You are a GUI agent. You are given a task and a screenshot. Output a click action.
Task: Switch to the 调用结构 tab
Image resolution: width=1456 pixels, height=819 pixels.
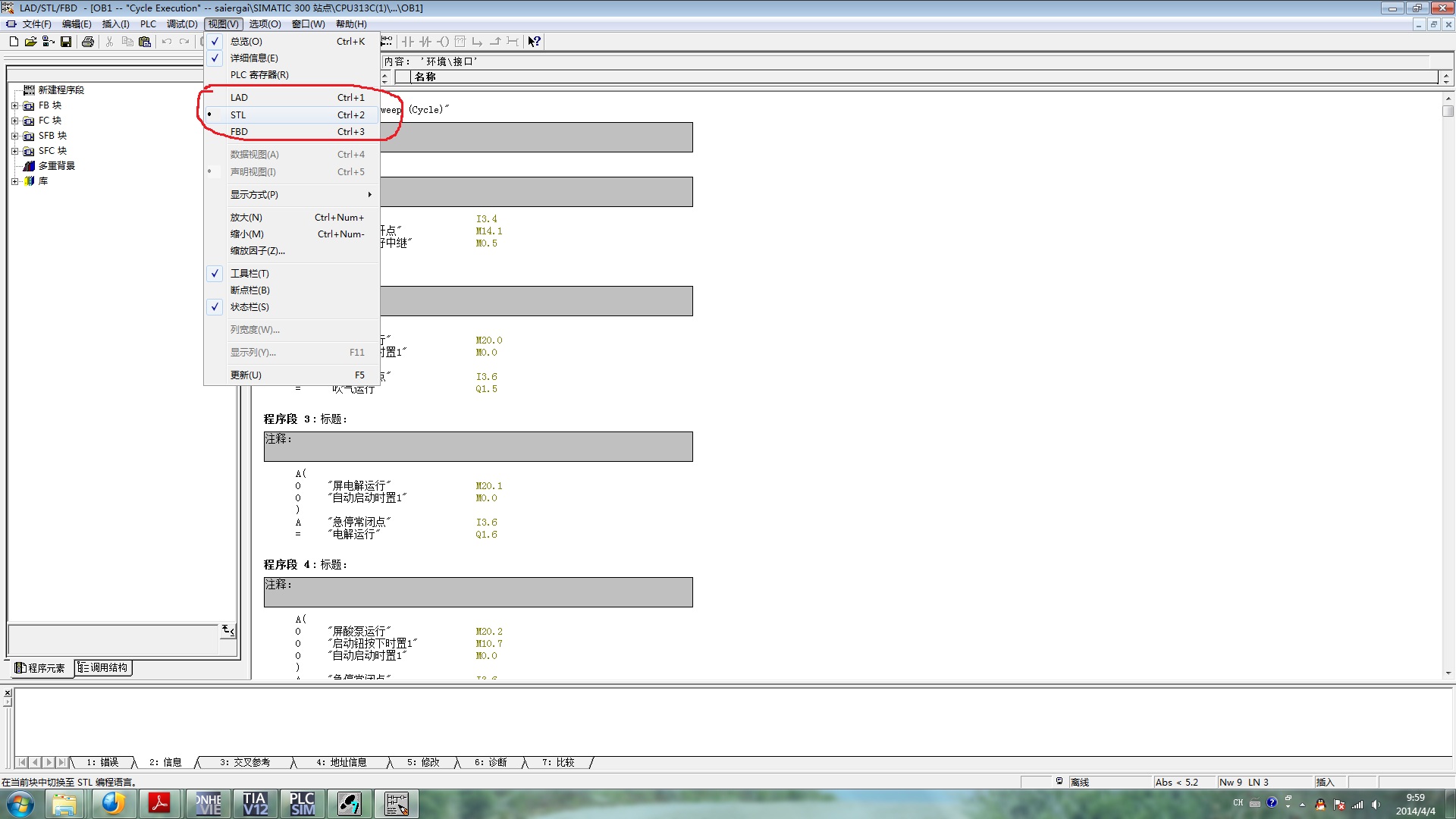tap(103, 668)
